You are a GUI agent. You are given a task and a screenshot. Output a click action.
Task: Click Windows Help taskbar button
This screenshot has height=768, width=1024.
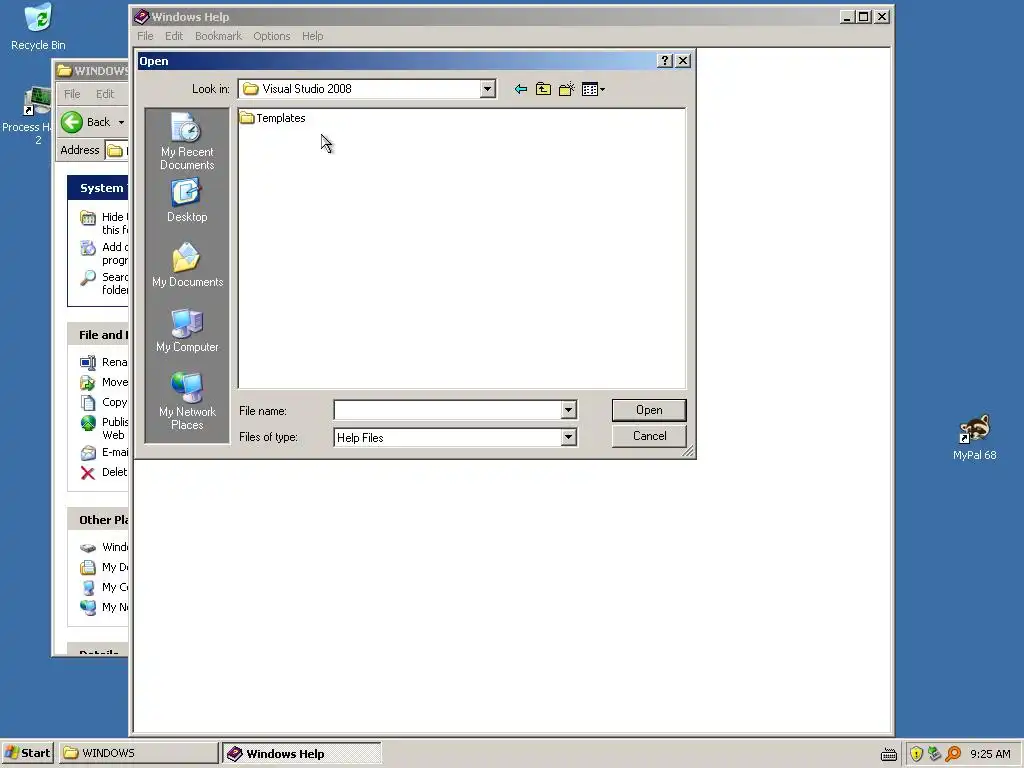[302, 753]
